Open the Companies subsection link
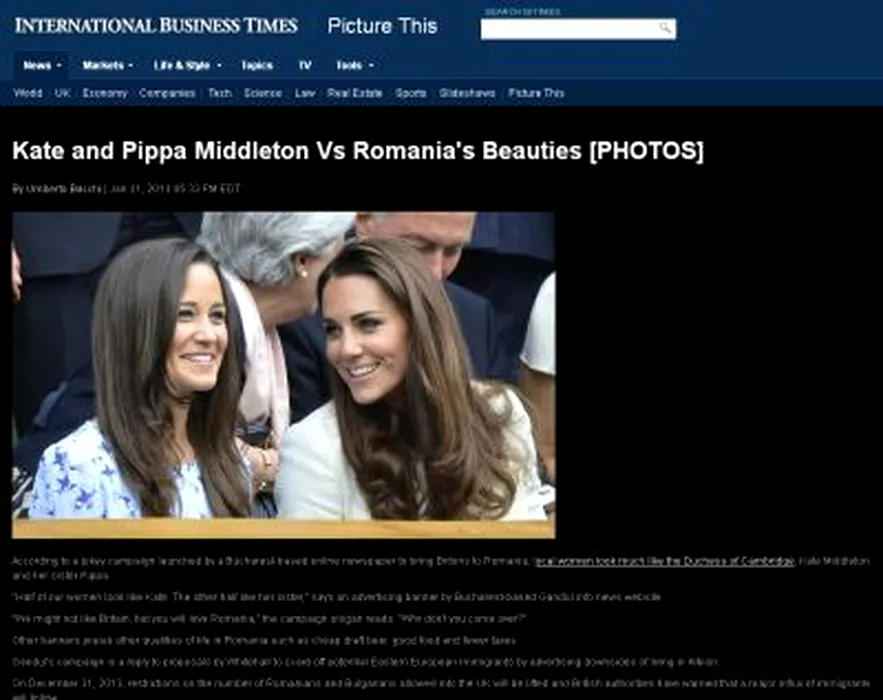 click(x=167, y=93)
